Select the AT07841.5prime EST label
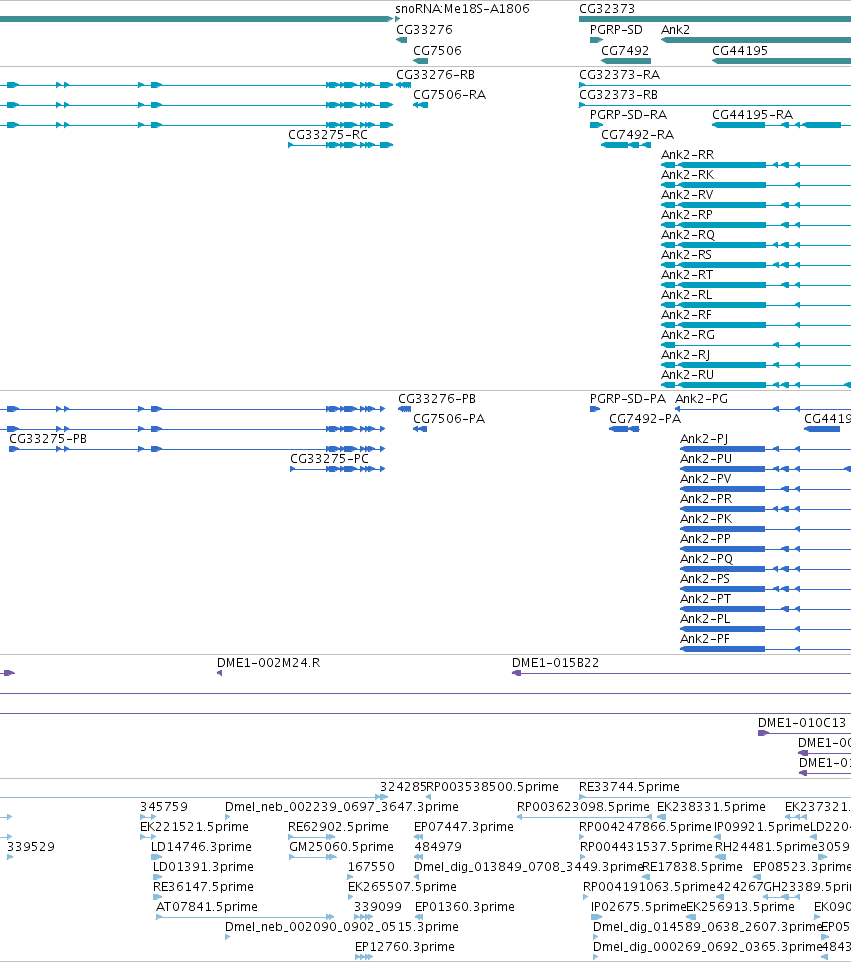The image size is (851, 962). click(x=207, y=907)
